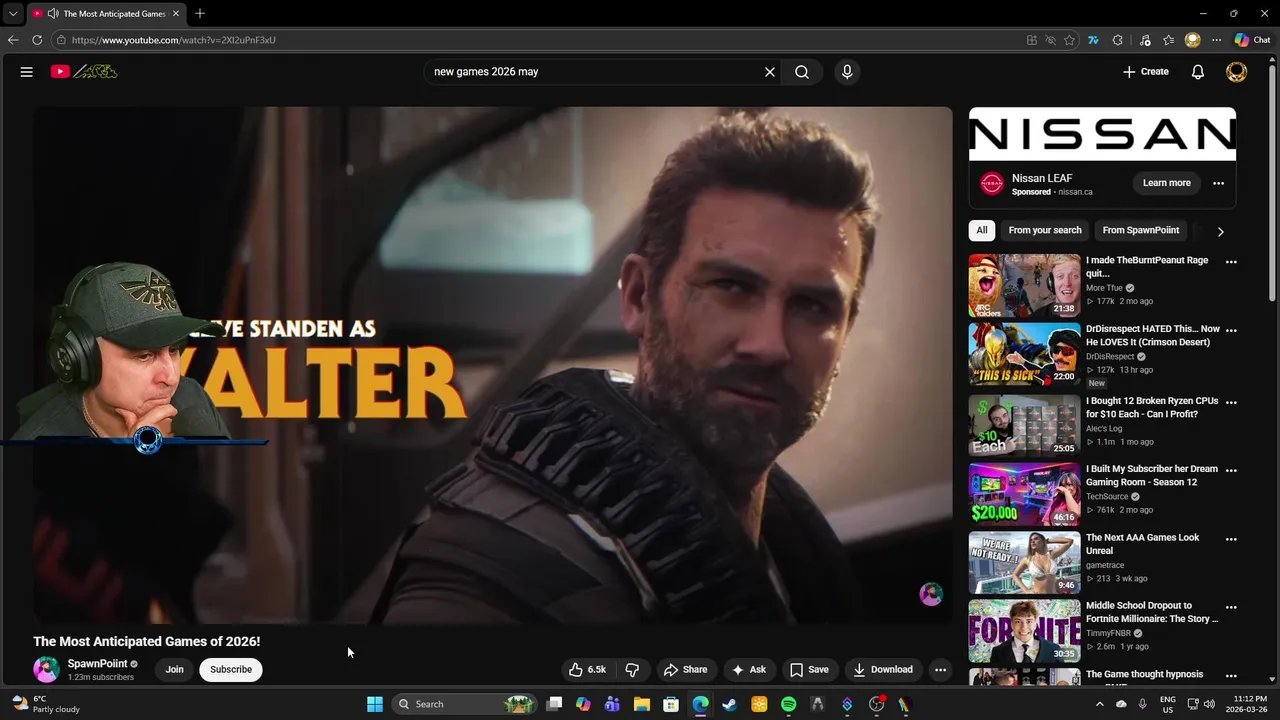Open options for the Nissan LEAF ad

point(1218,183)
